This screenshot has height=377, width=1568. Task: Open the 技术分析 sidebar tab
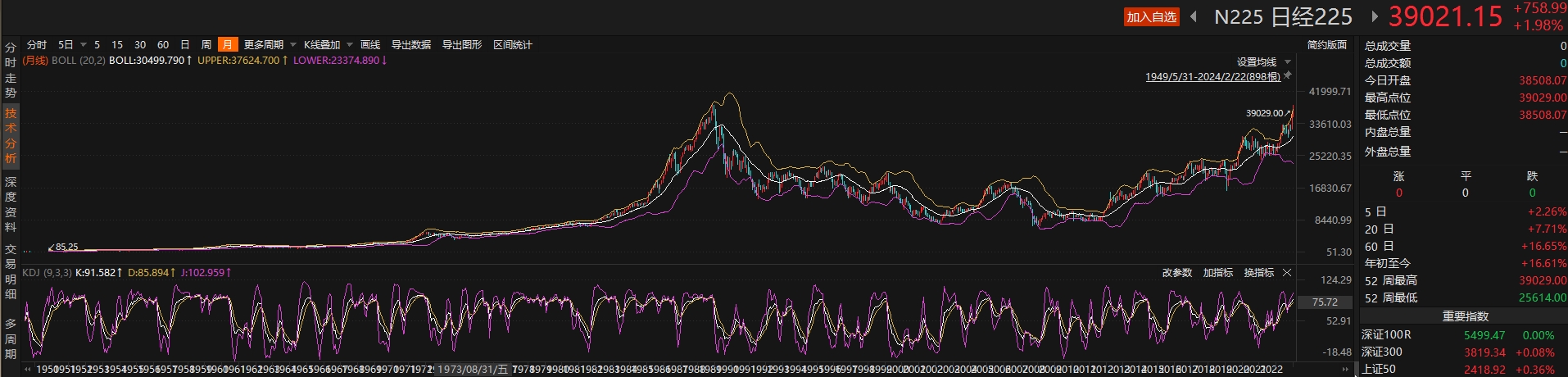tap(11, 135)
